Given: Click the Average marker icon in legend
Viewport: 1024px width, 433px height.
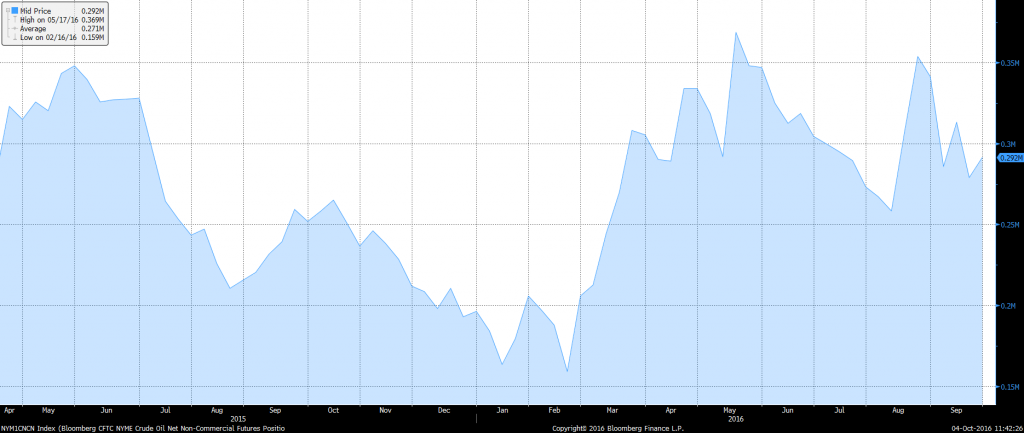Looking at the screenshot, I should tap(14, 29).
